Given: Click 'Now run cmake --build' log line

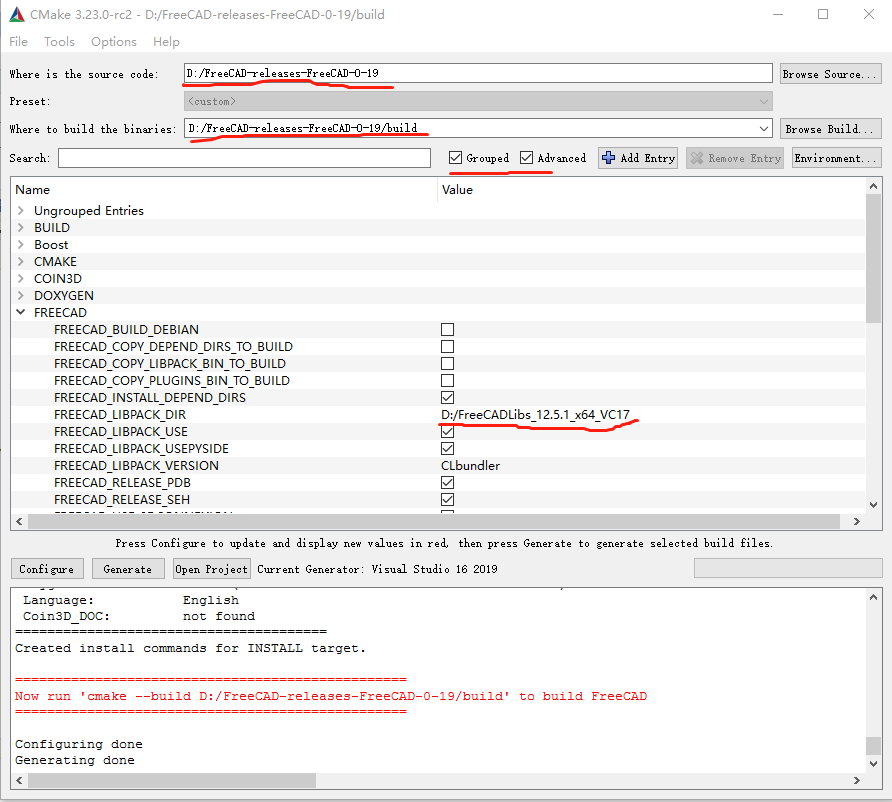Looking at the screenshot, I should [x=331, y=696].
